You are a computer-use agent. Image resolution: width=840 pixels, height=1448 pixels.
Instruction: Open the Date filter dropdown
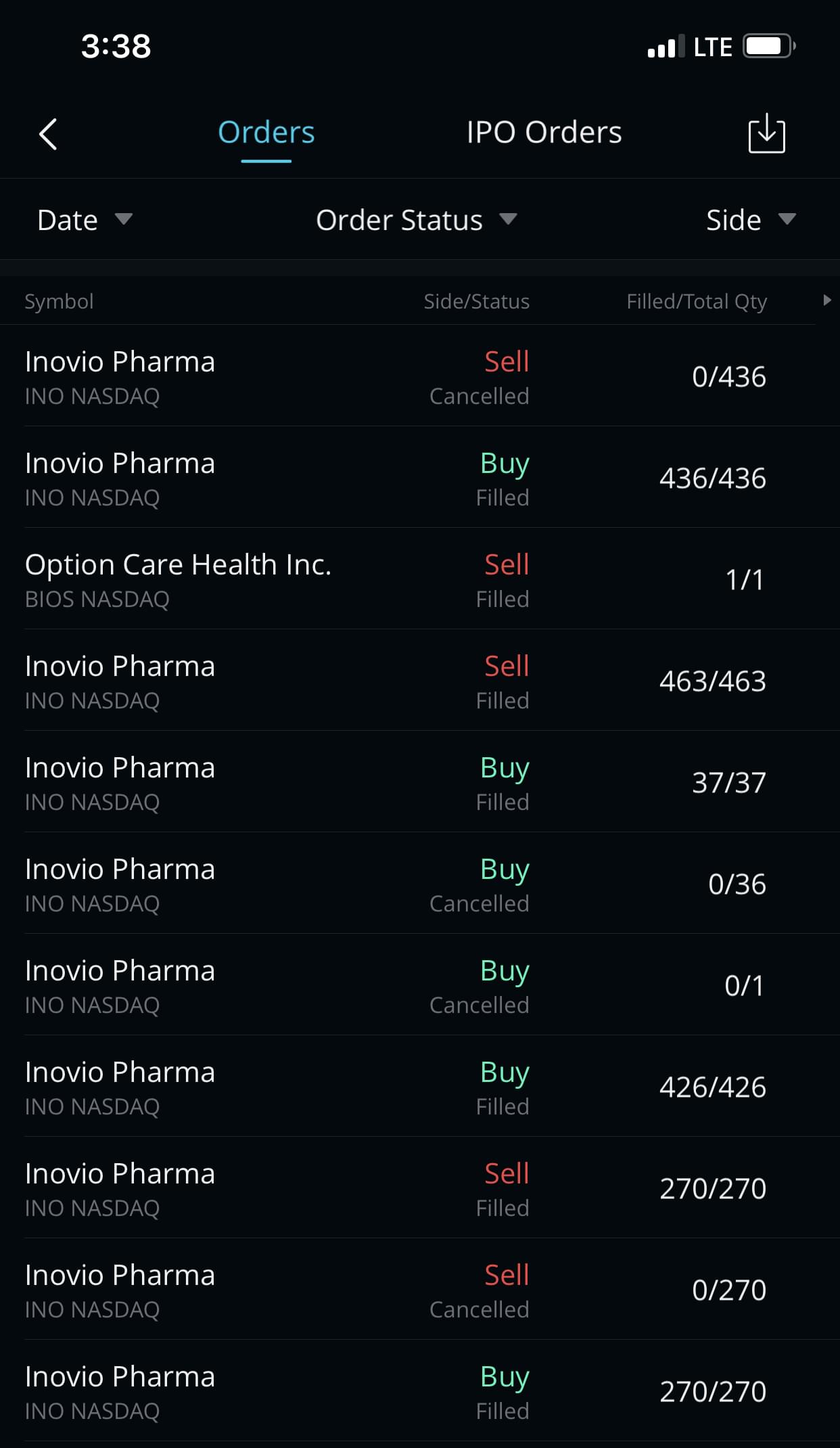tap(85, 220)
